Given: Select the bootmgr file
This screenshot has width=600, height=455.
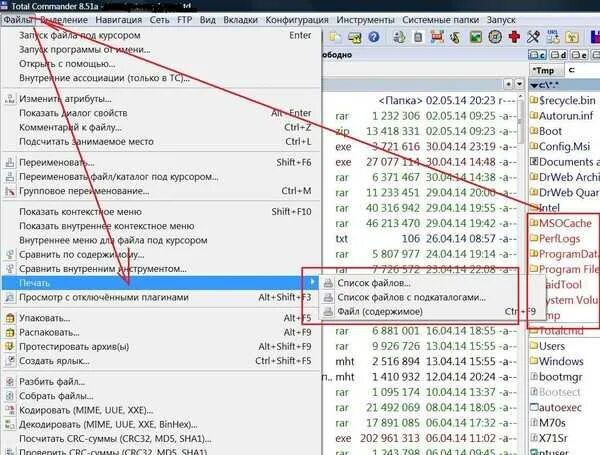Looking at the screenshot, I should click(x=556, y=377).
